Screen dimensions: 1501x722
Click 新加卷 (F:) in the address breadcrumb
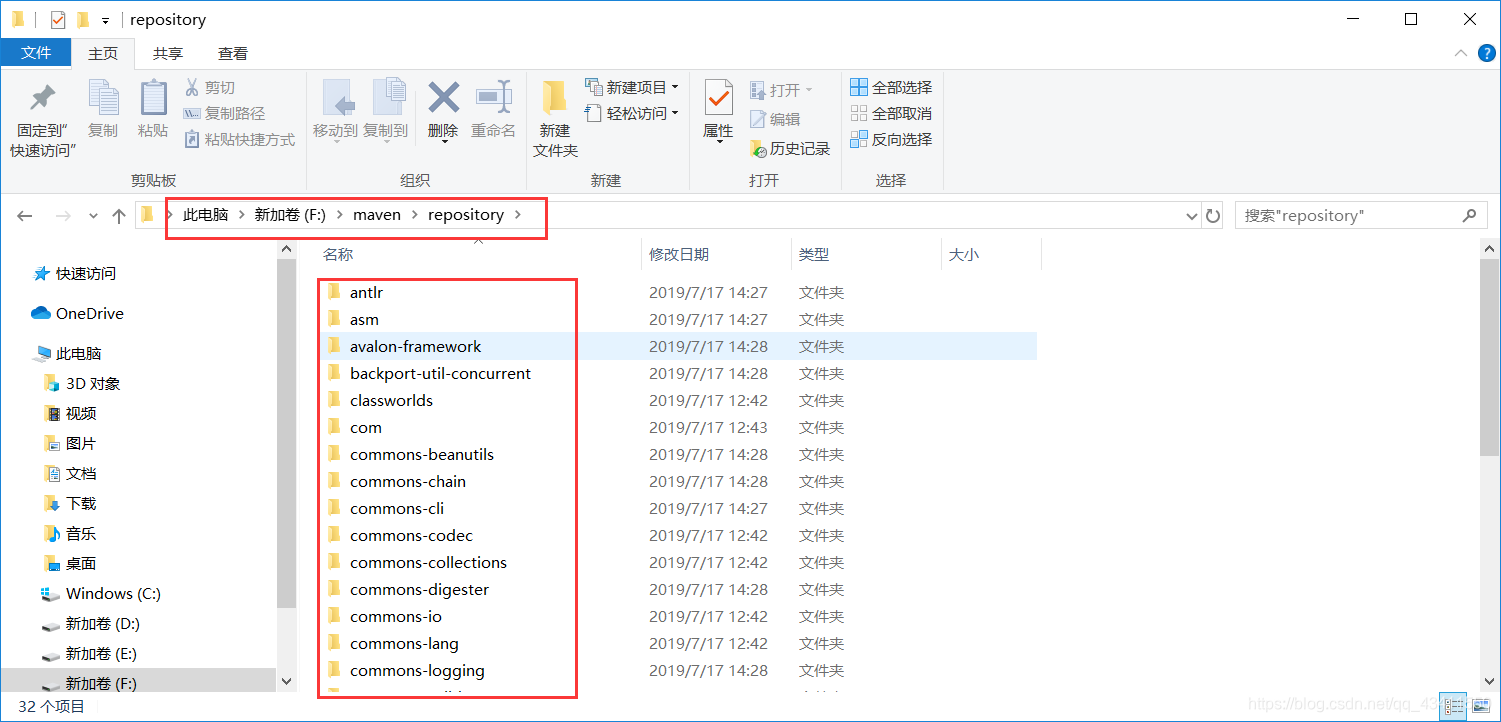point(291,215)
